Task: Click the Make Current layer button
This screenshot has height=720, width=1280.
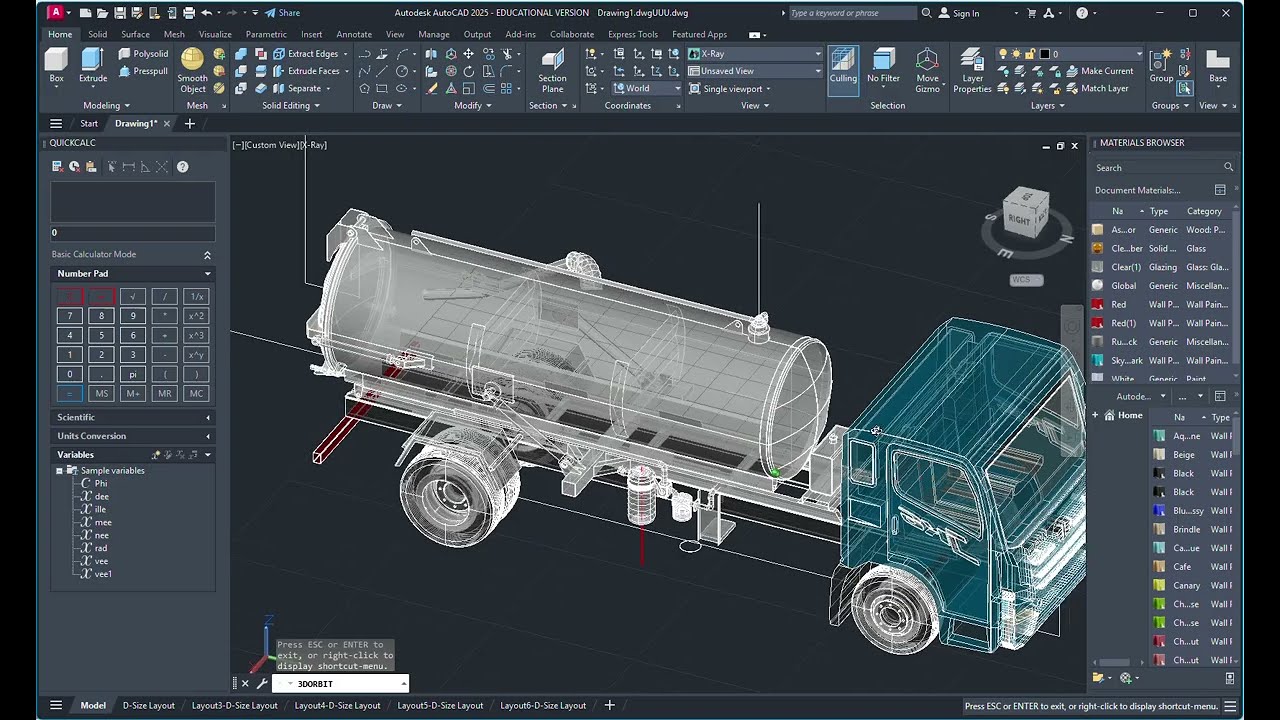Action: coord(1098,71)
